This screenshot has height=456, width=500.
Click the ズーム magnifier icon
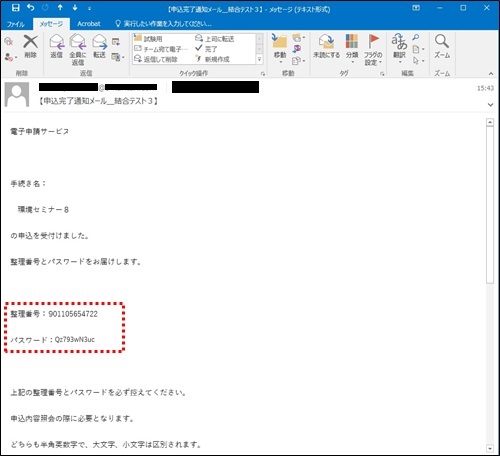point(442,41)
